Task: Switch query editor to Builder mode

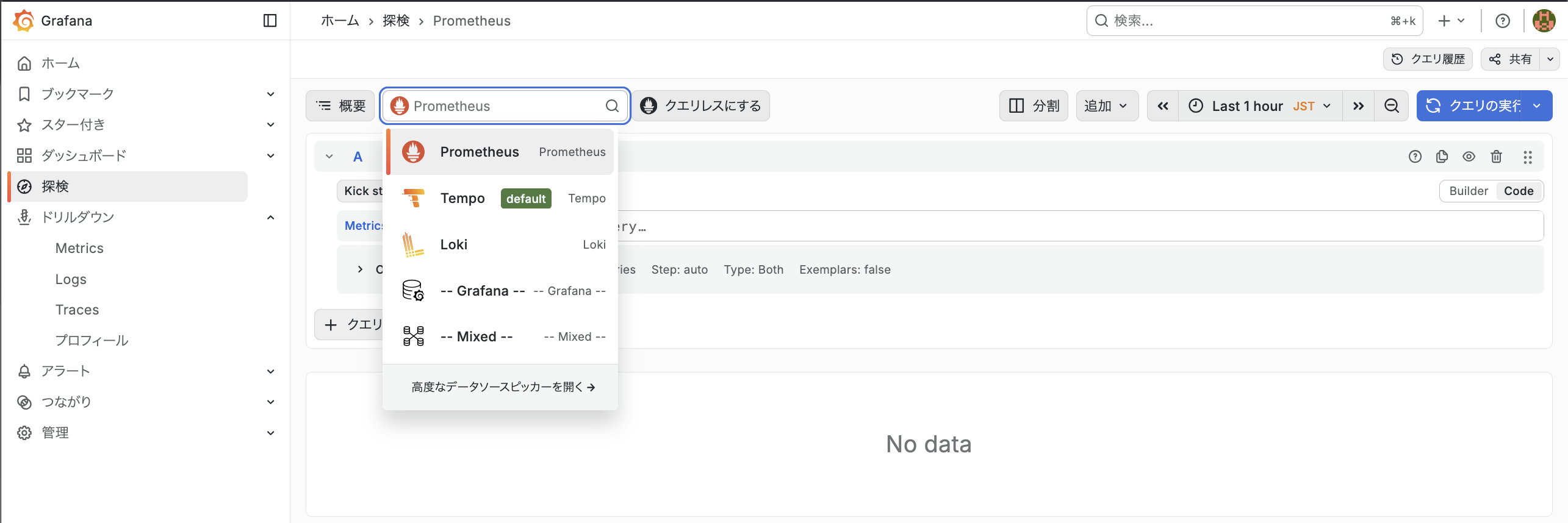Action: (x=1469, y=191)
